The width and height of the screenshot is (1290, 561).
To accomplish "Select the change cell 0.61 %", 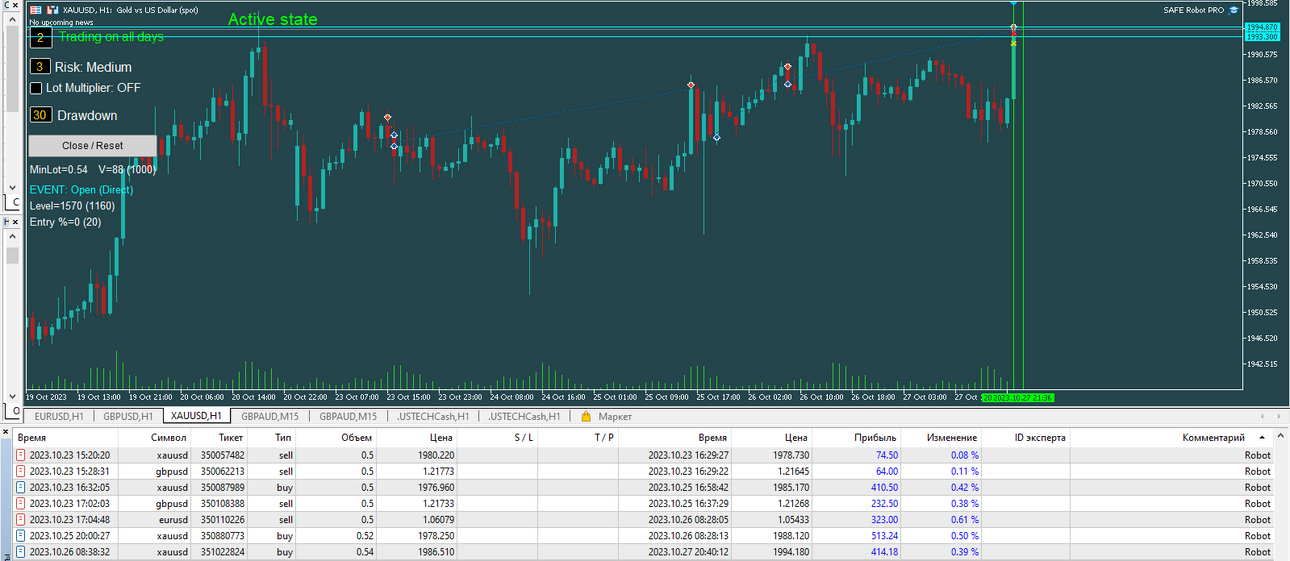I will (x=942, y=520).
